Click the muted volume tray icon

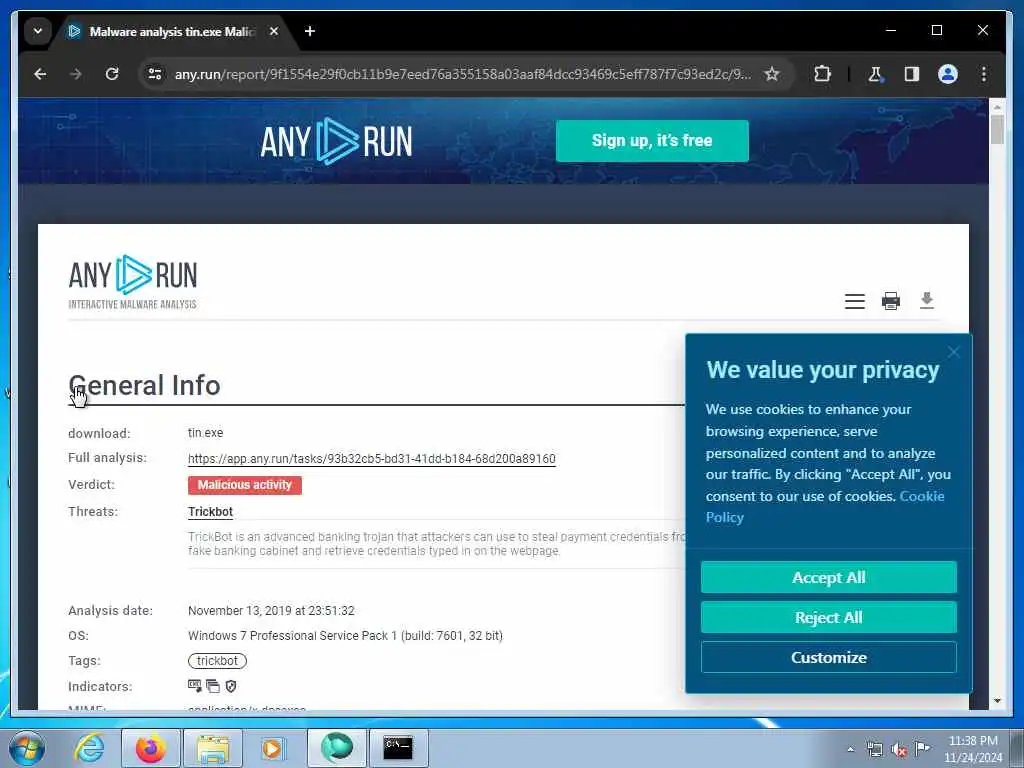tap(899, 749)
